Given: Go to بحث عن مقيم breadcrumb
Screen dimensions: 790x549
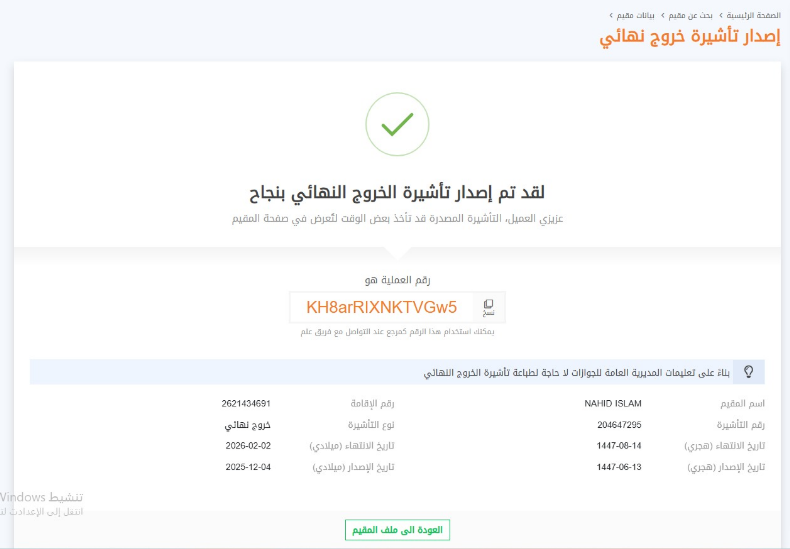Looking at the screenshot, I should click(691, 16).
